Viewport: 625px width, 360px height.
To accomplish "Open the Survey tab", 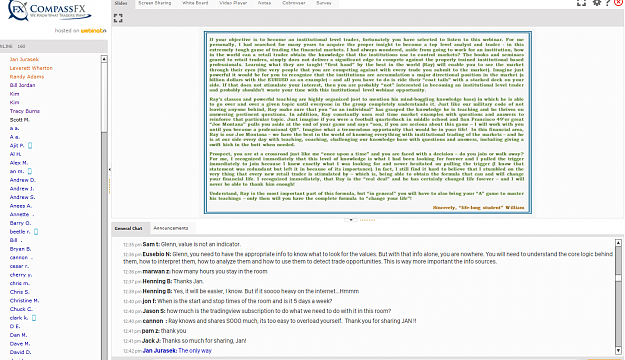I will pos(324,3).
